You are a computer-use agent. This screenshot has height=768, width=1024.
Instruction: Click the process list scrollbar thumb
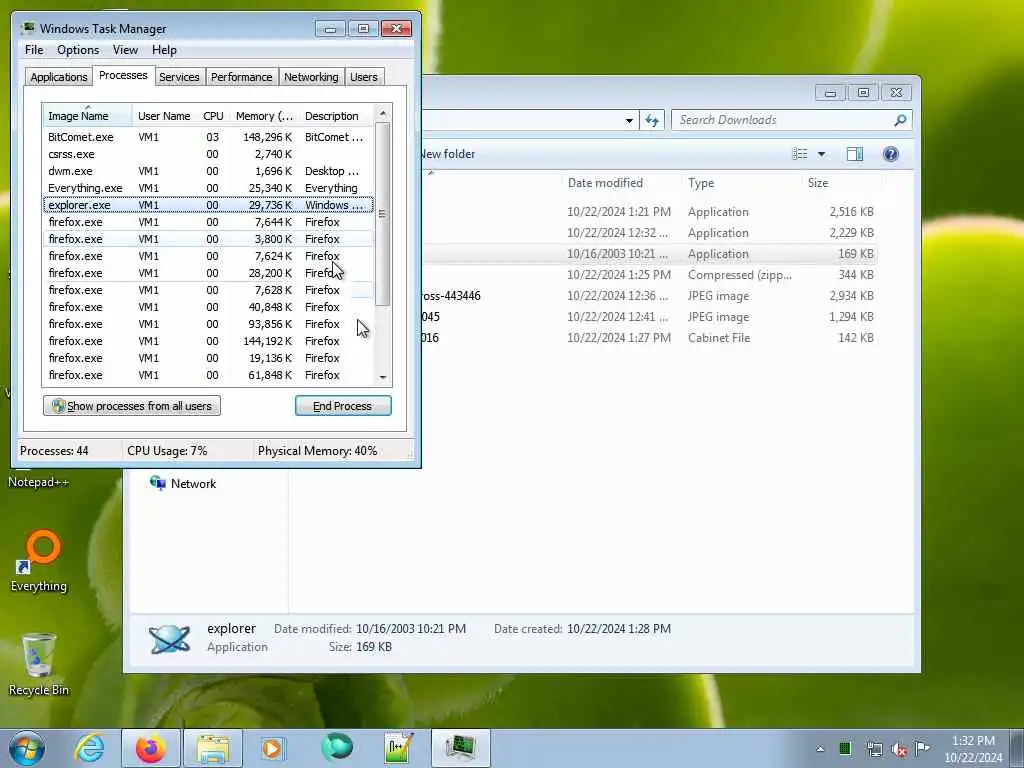point(383,214)
